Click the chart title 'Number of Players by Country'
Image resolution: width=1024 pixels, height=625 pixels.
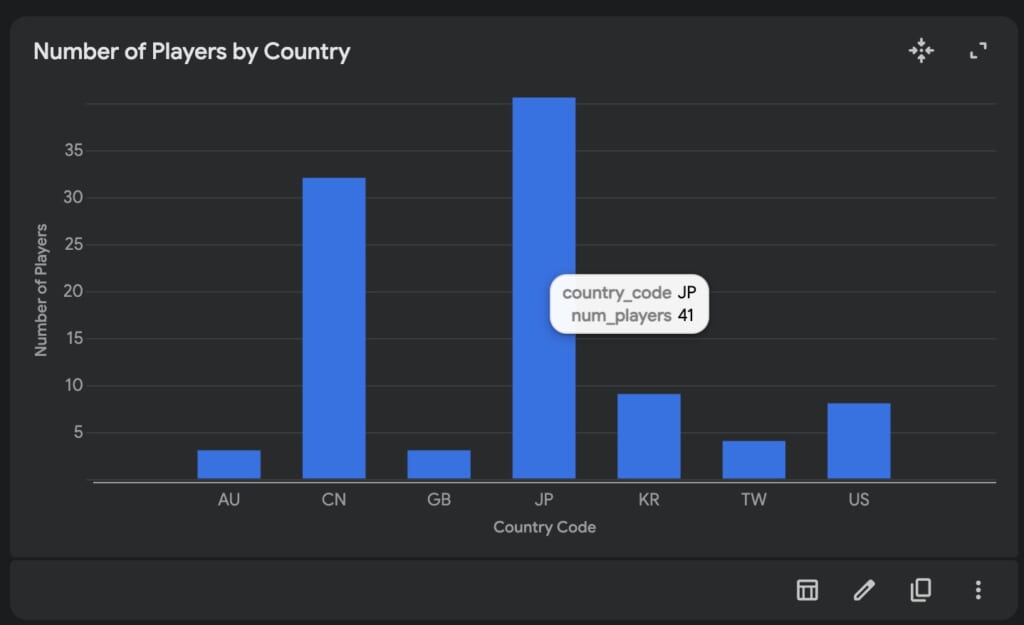(x=192, y=52)
